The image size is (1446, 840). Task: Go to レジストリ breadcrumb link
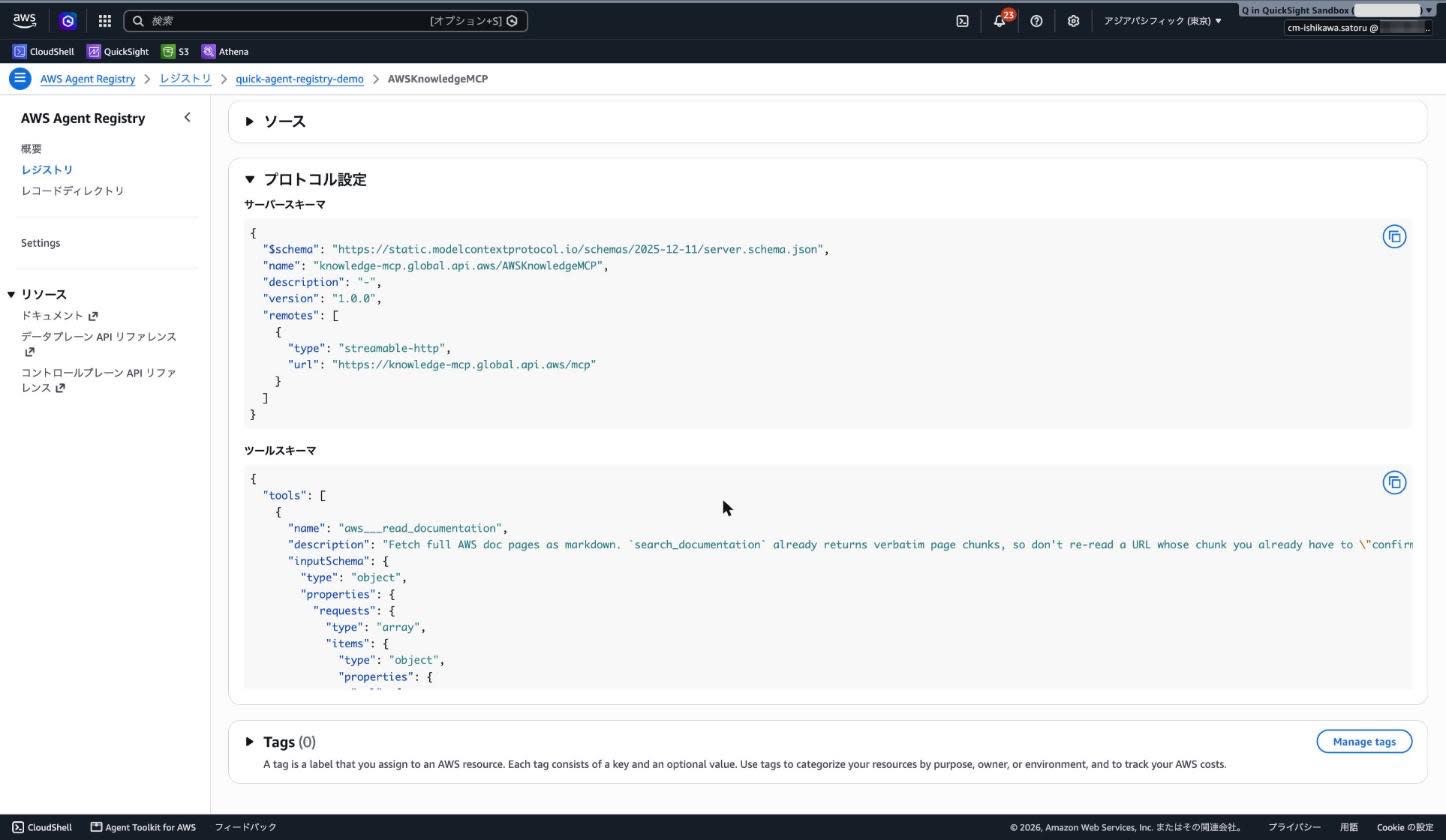185,79
